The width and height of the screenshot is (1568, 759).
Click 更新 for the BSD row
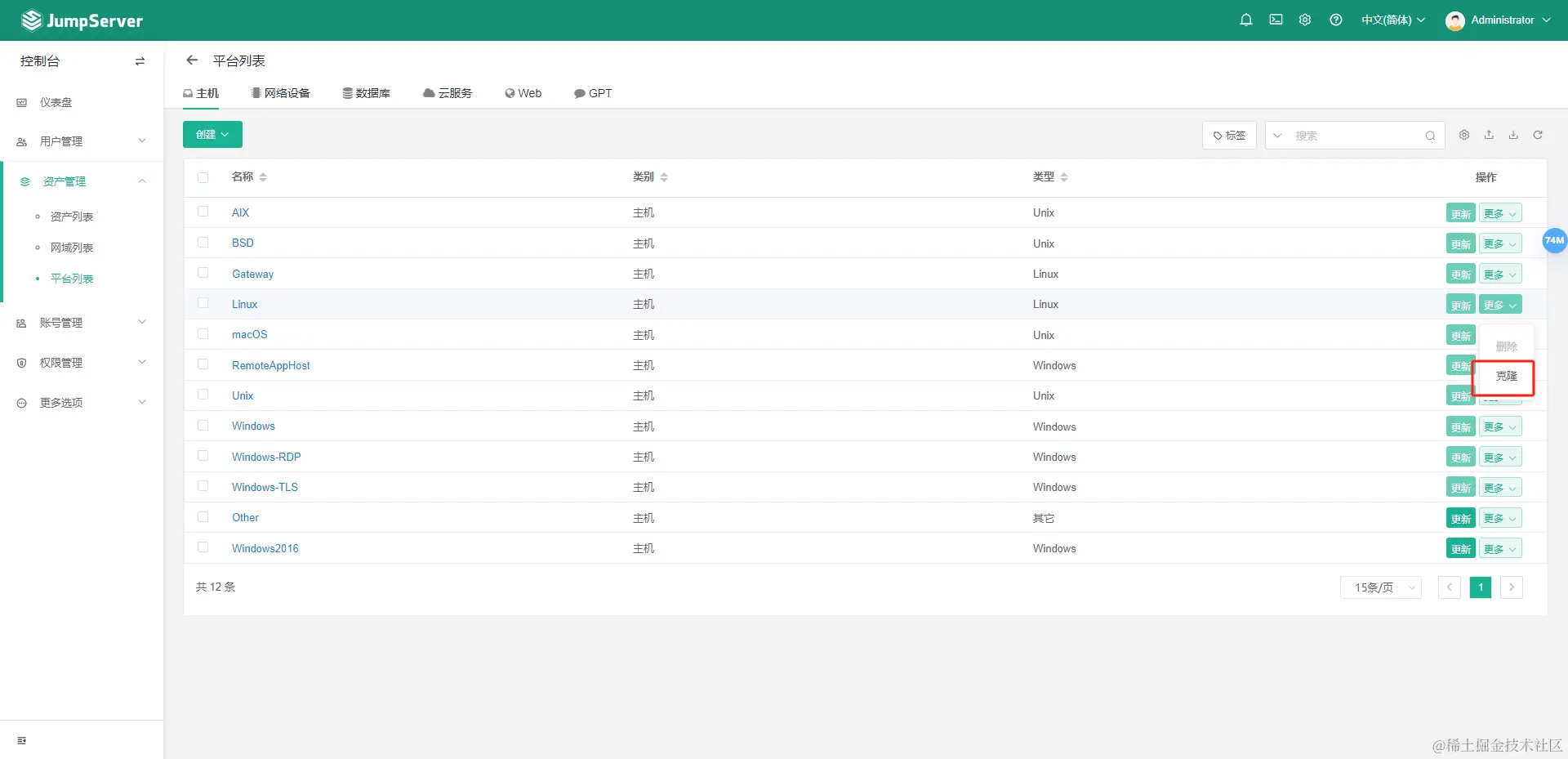pyautogui.click(x=1461, y=243)
